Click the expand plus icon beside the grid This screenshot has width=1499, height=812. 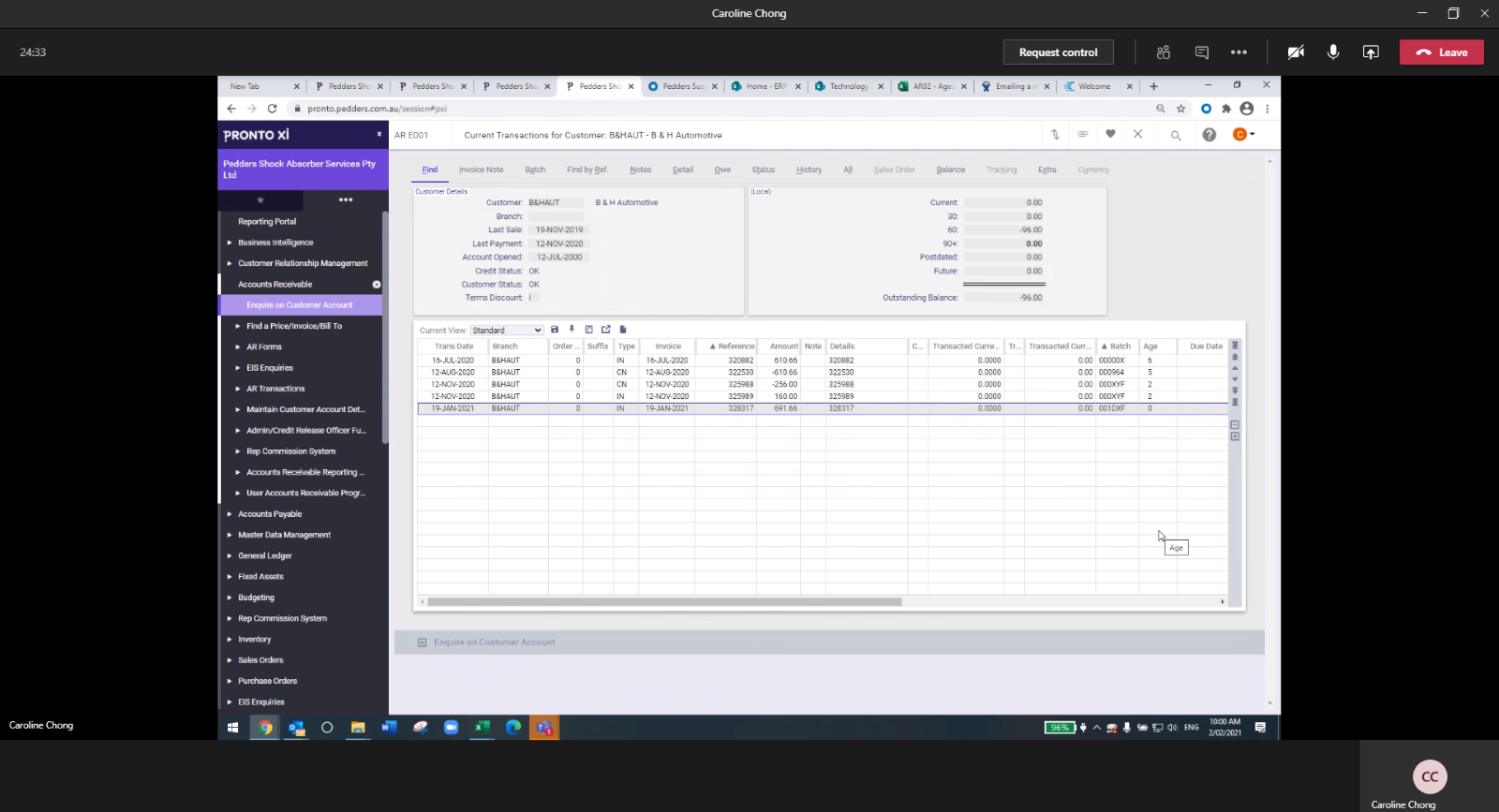[1235, 437]
